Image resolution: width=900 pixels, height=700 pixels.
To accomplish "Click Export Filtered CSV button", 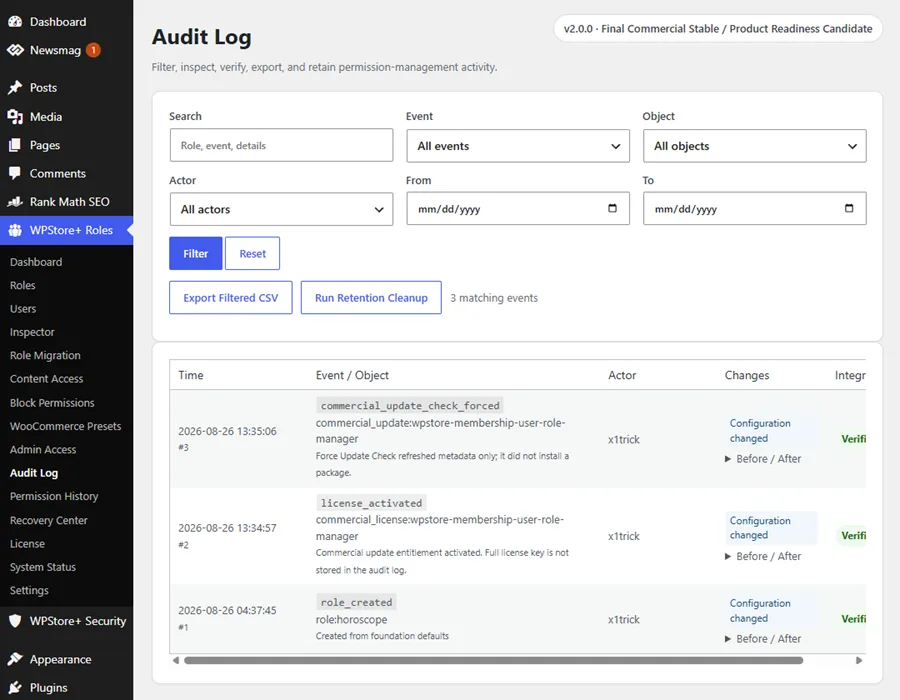I will click(x=231, y=298).
